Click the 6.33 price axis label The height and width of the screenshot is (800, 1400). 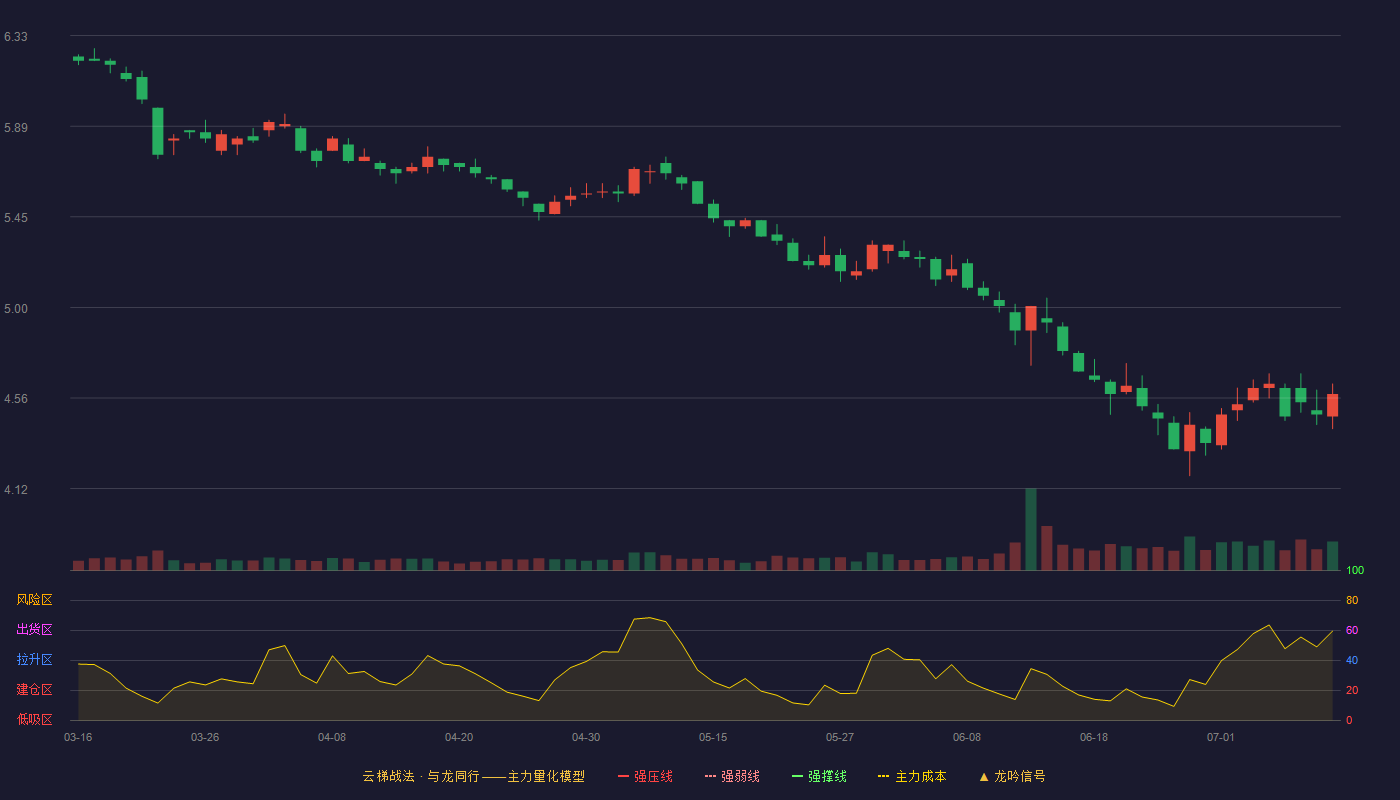click(16, 37)
